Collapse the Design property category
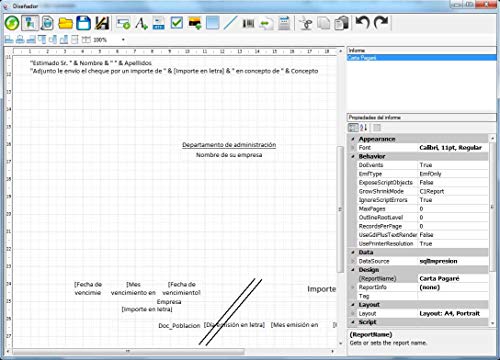Viewport: 500px width, 360px height. pyautogui.click(x=353, y=270)
